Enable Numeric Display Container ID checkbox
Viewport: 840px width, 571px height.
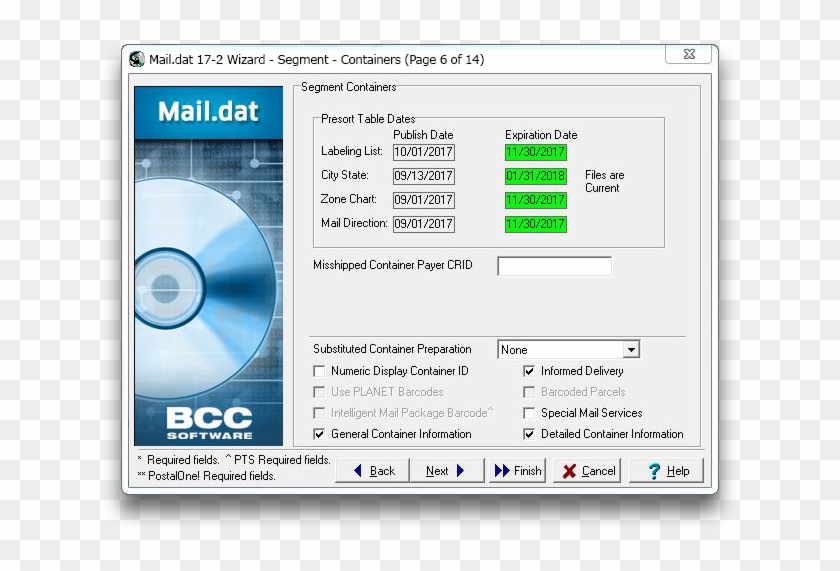(x=319, y=371)
